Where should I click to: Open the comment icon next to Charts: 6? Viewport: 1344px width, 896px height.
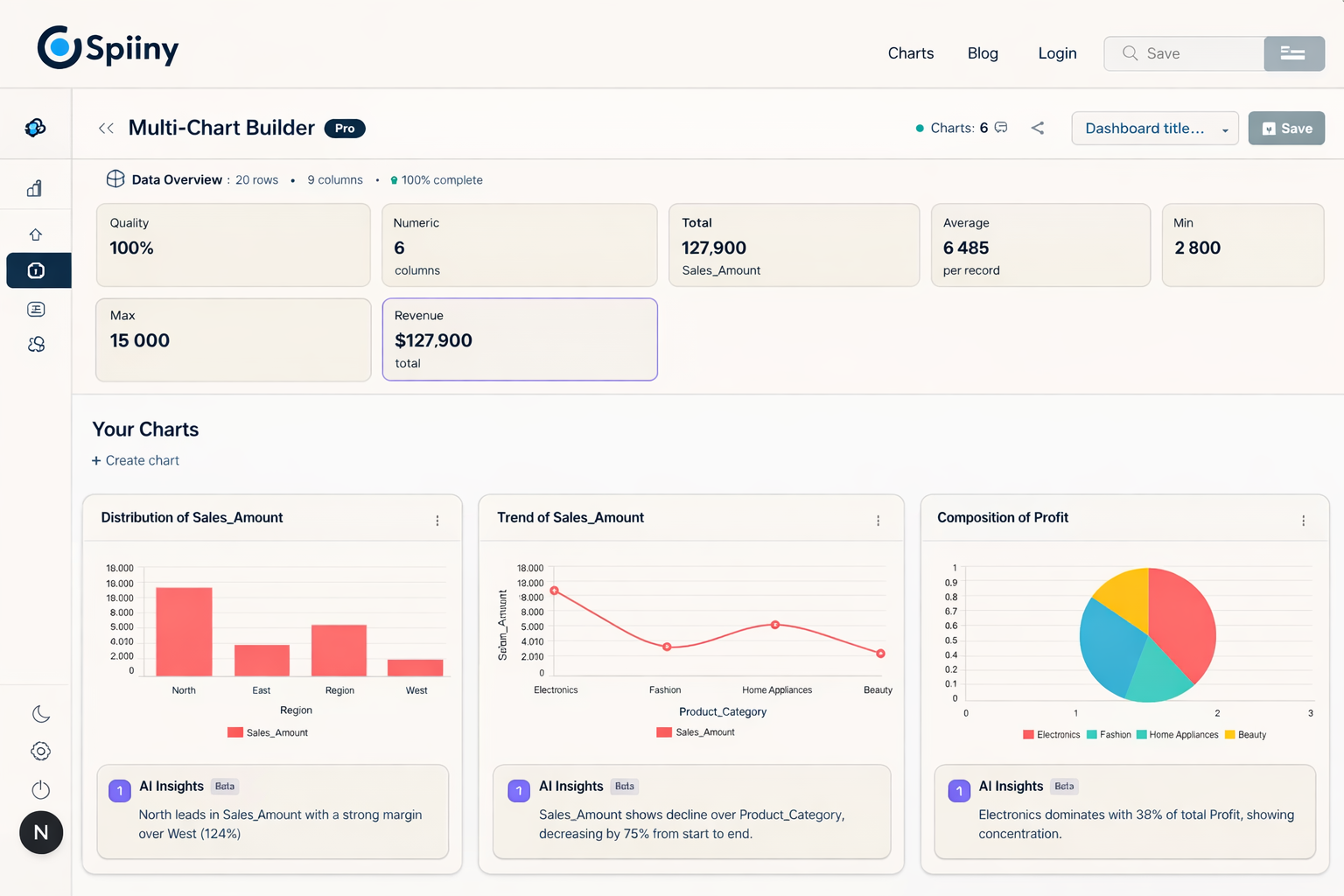tap(1000, 128)
